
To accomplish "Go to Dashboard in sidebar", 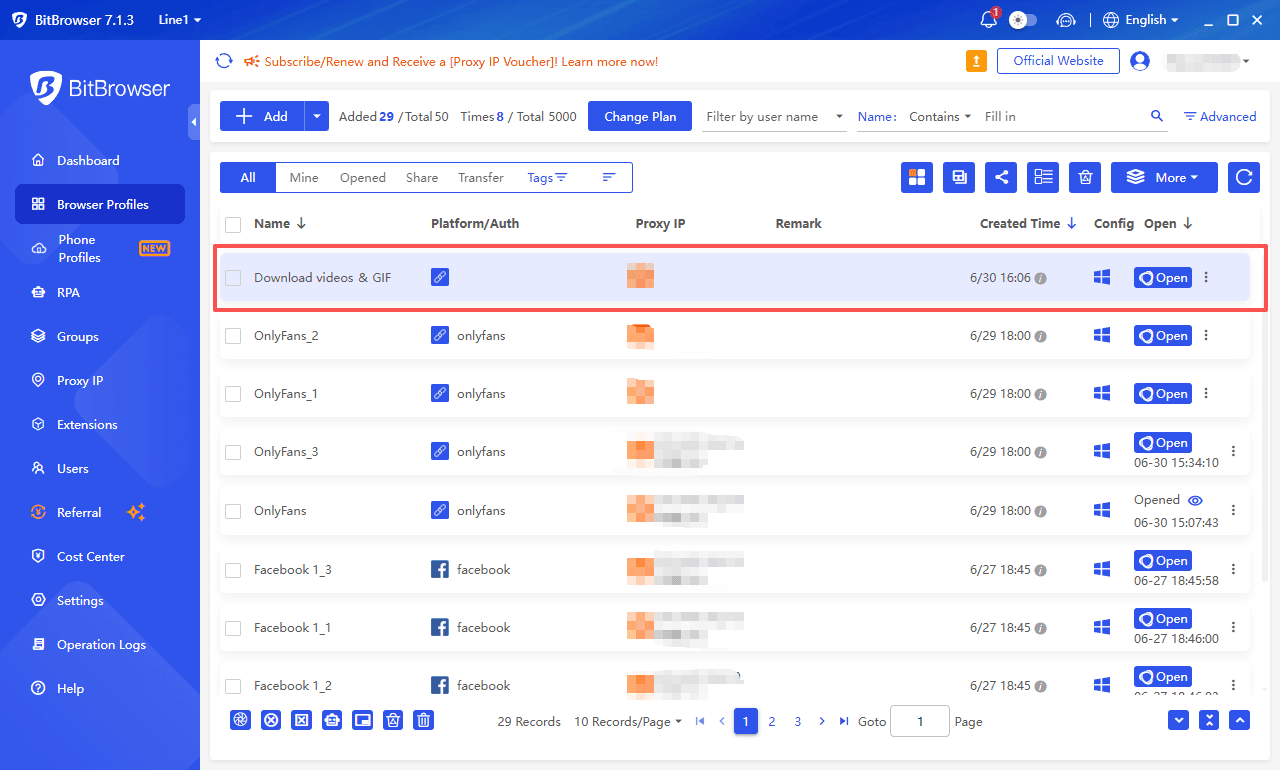I will click(88, 160).
